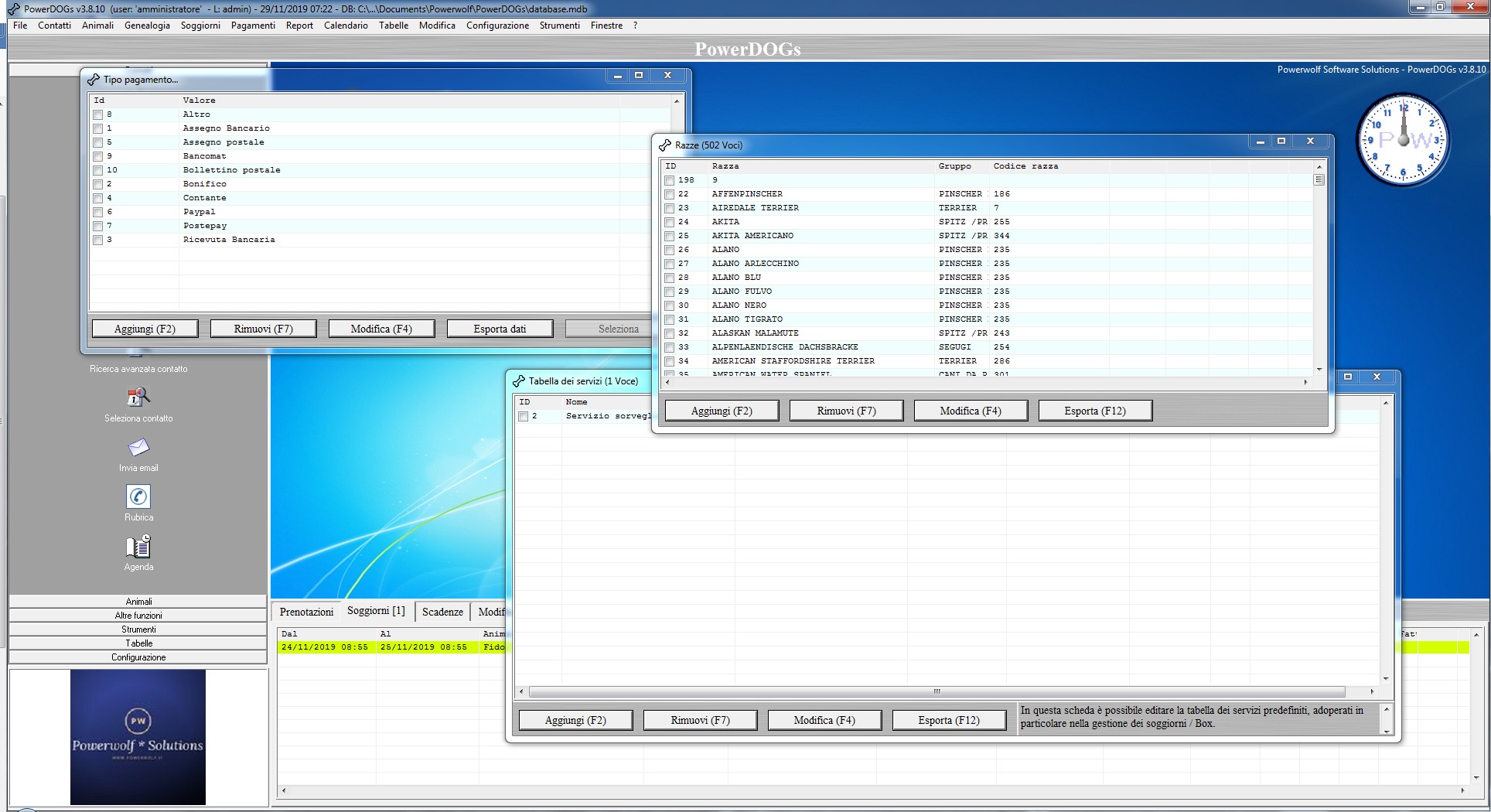Click Rimuovi (F7) in Tabella dei servizi
The height and width of the screenshot is (812, 1491).
(700, 720)
